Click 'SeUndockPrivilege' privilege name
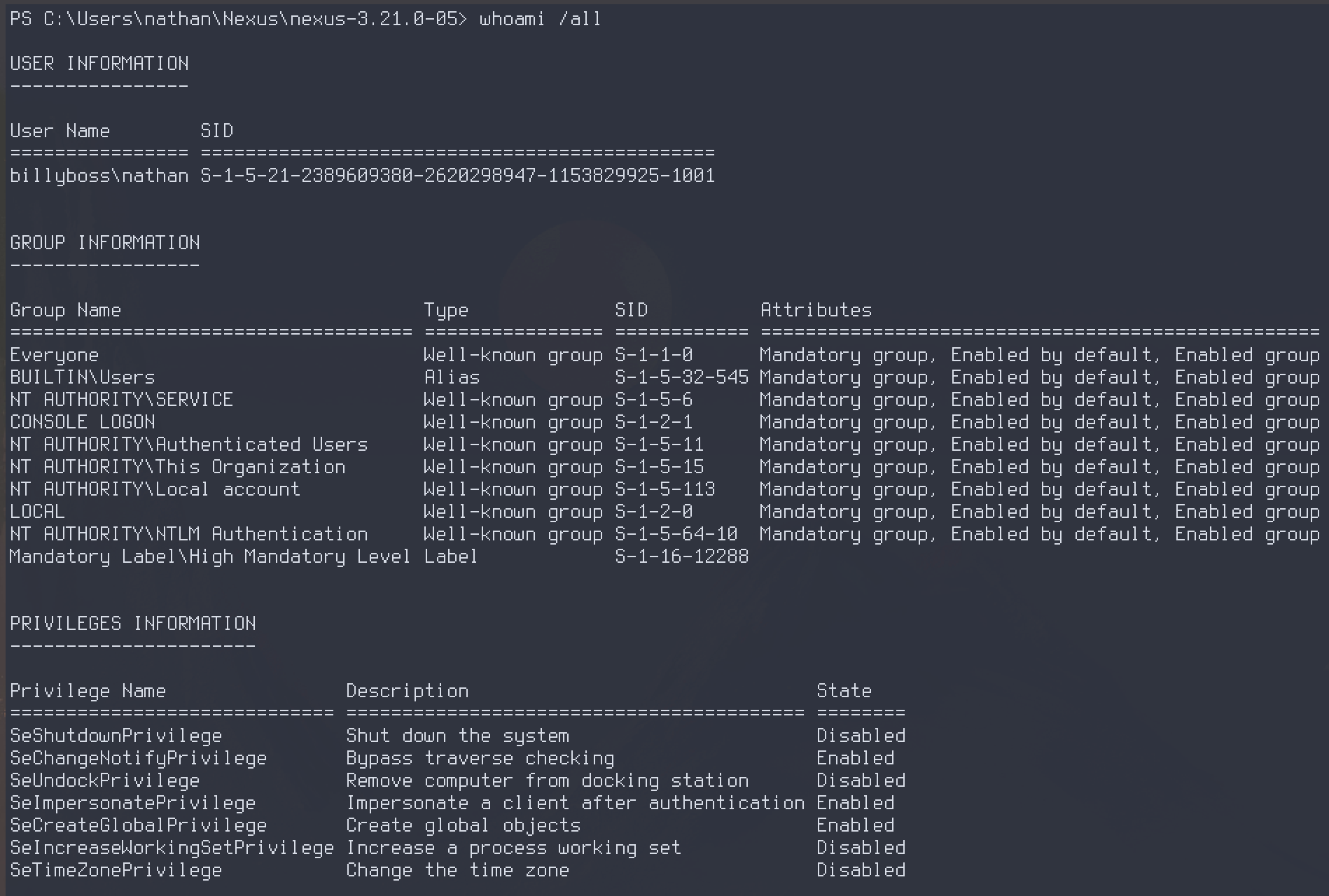Image resolution: width=1329 pixels, height=896 pixels. (105, 780)
